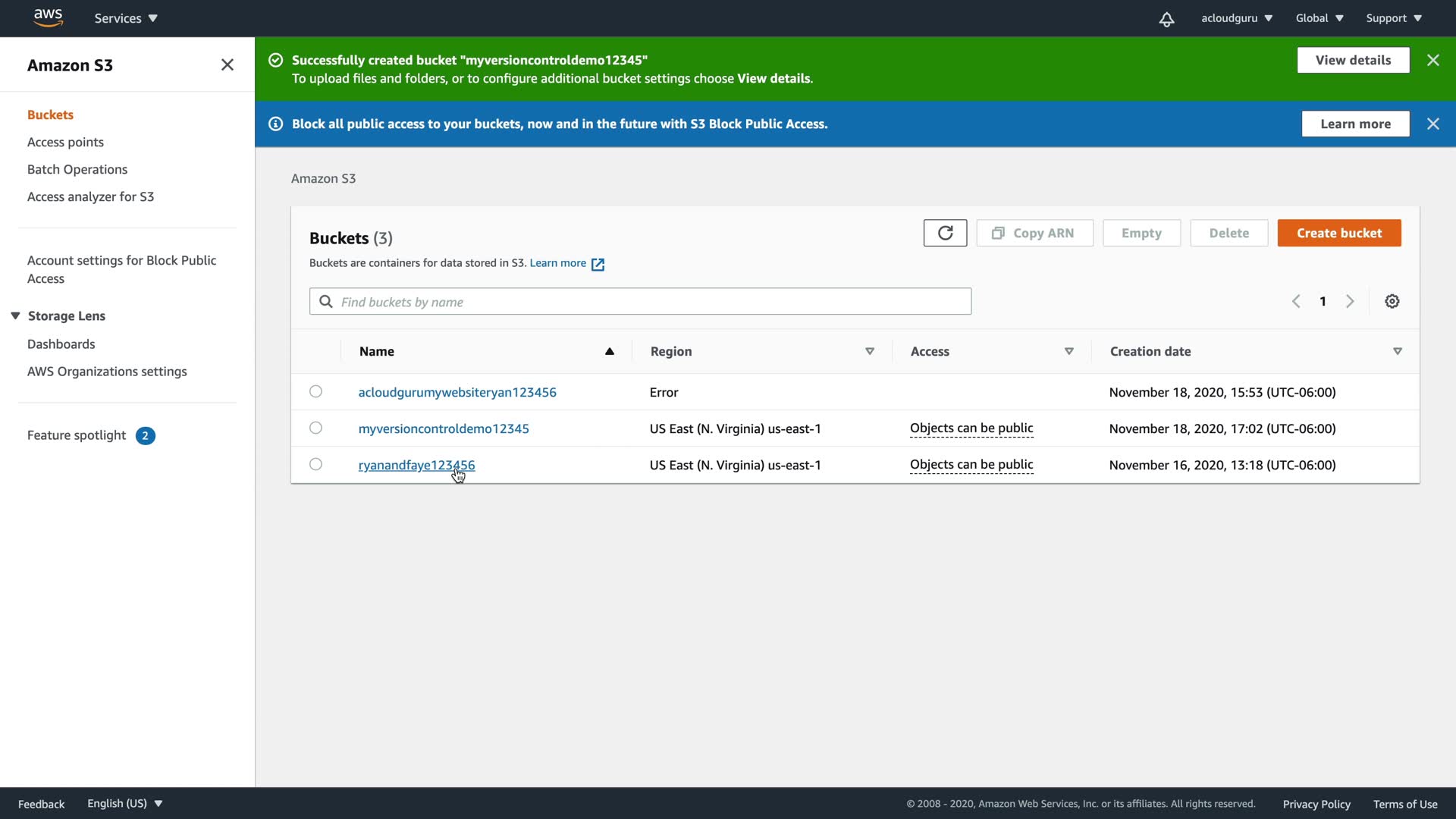This screenshot has height=819, width=1456.
Task: Open the Services dropdown menu
Action: tap(126, 18)
